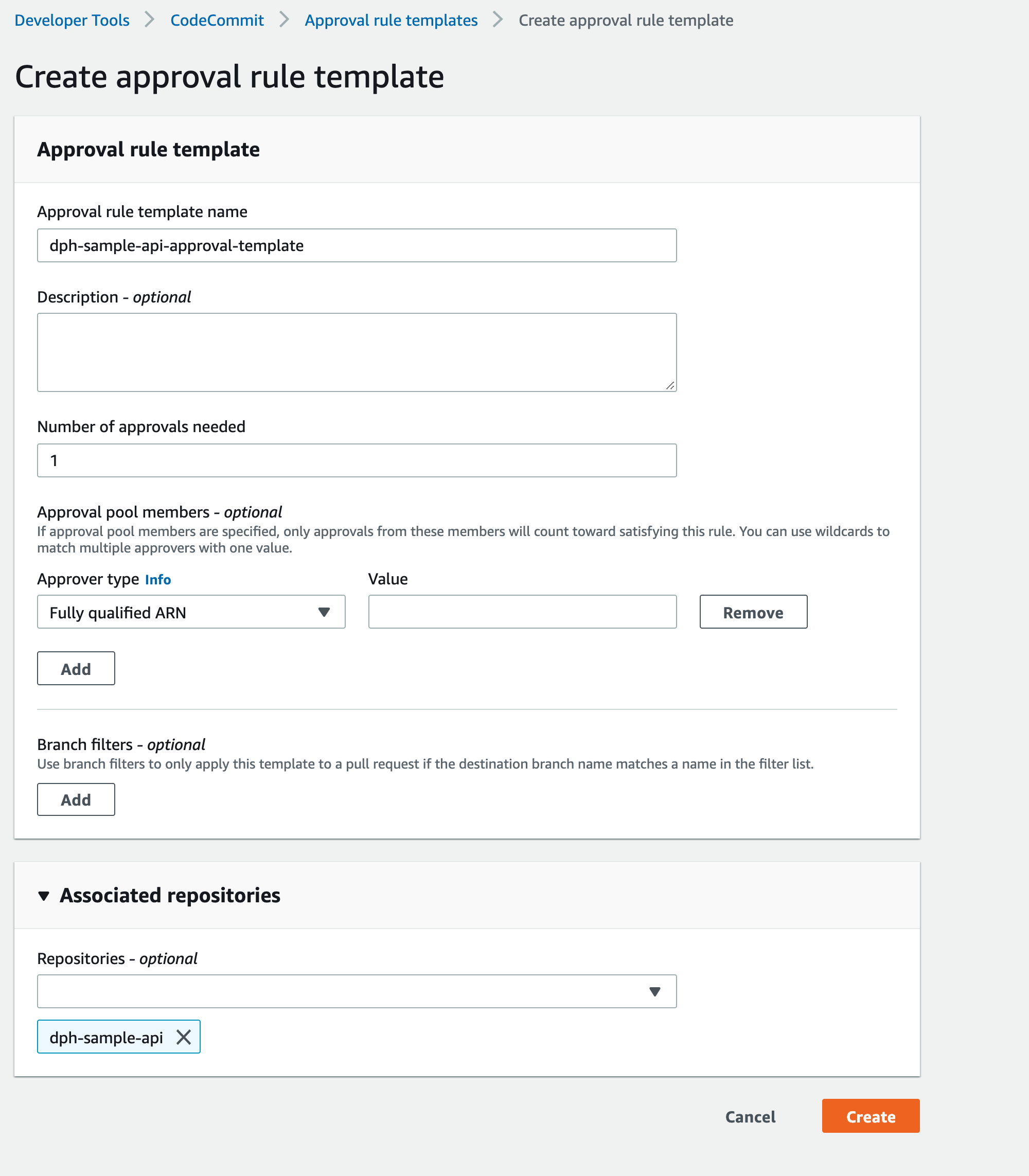1029x1176 pixels.
Task: Click the Create button
Action: (870, 1116)
